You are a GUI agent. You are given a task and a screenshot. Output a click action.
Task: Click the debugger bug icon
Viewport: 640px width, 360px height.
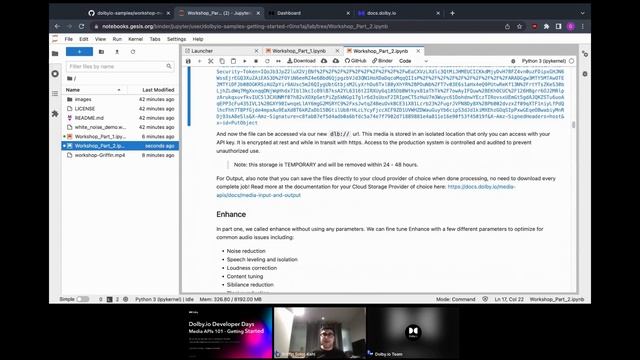coord(513,61)
